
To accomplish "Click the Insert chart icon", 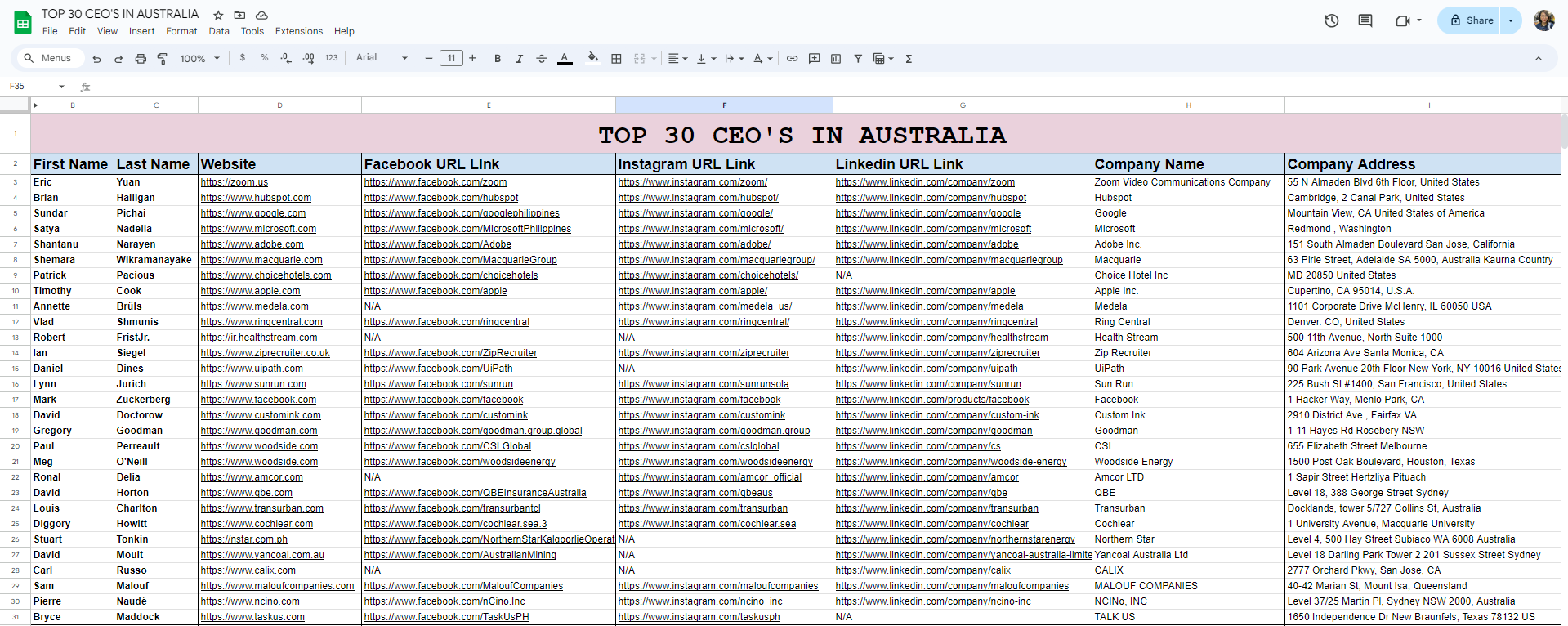I will 836,59.
